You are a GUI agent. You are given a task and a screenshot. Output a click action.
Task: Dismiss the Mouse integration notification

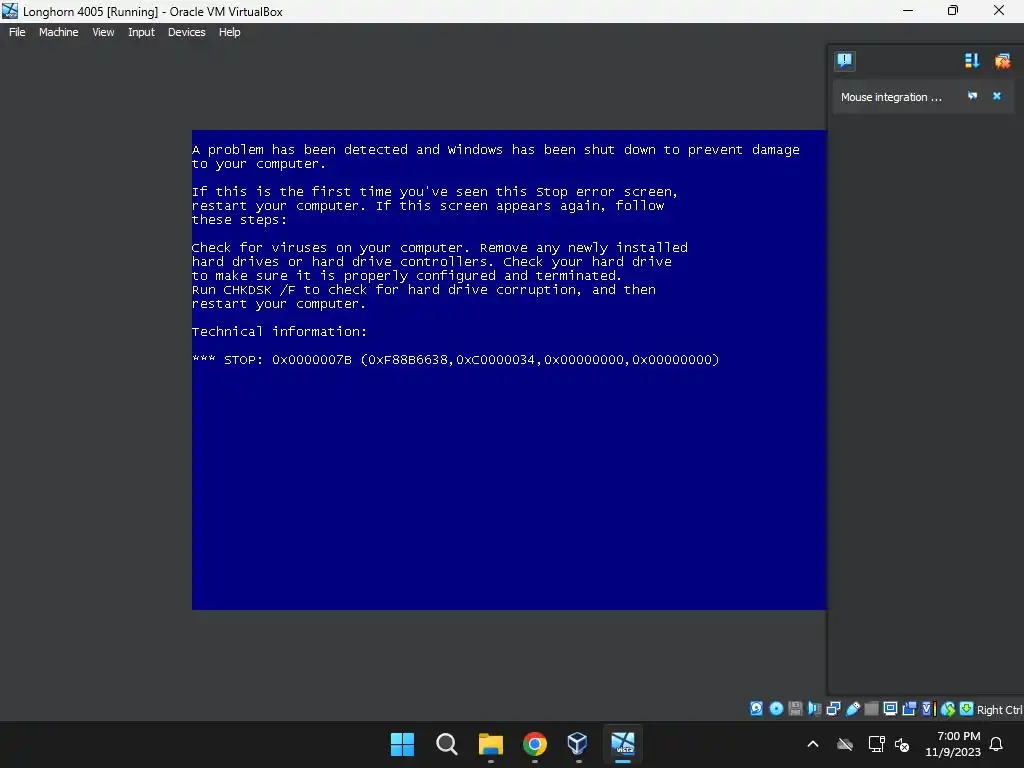pyautogui.click(x=997, y=96)
